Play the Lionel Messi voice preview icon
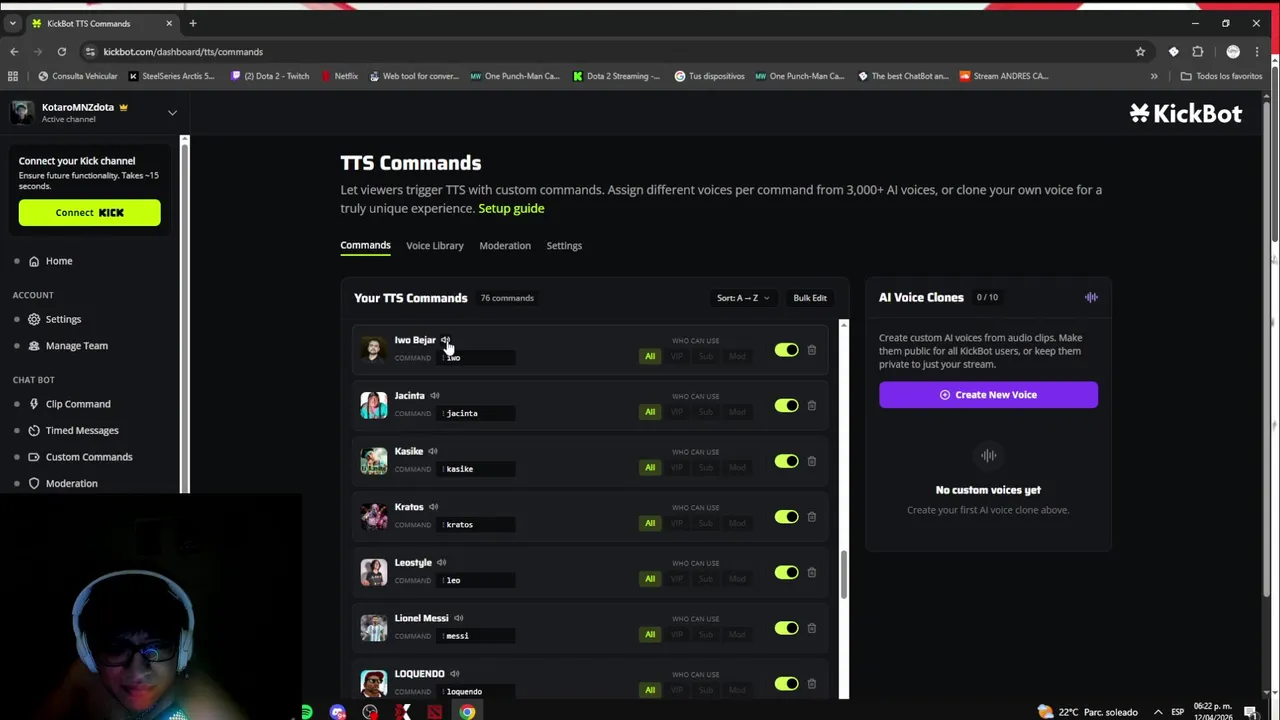This screenshot has width=1280, height=720. pos(458,618)
